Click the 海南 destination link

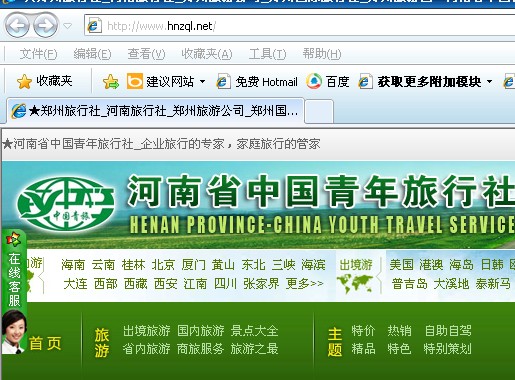[73, 265]
